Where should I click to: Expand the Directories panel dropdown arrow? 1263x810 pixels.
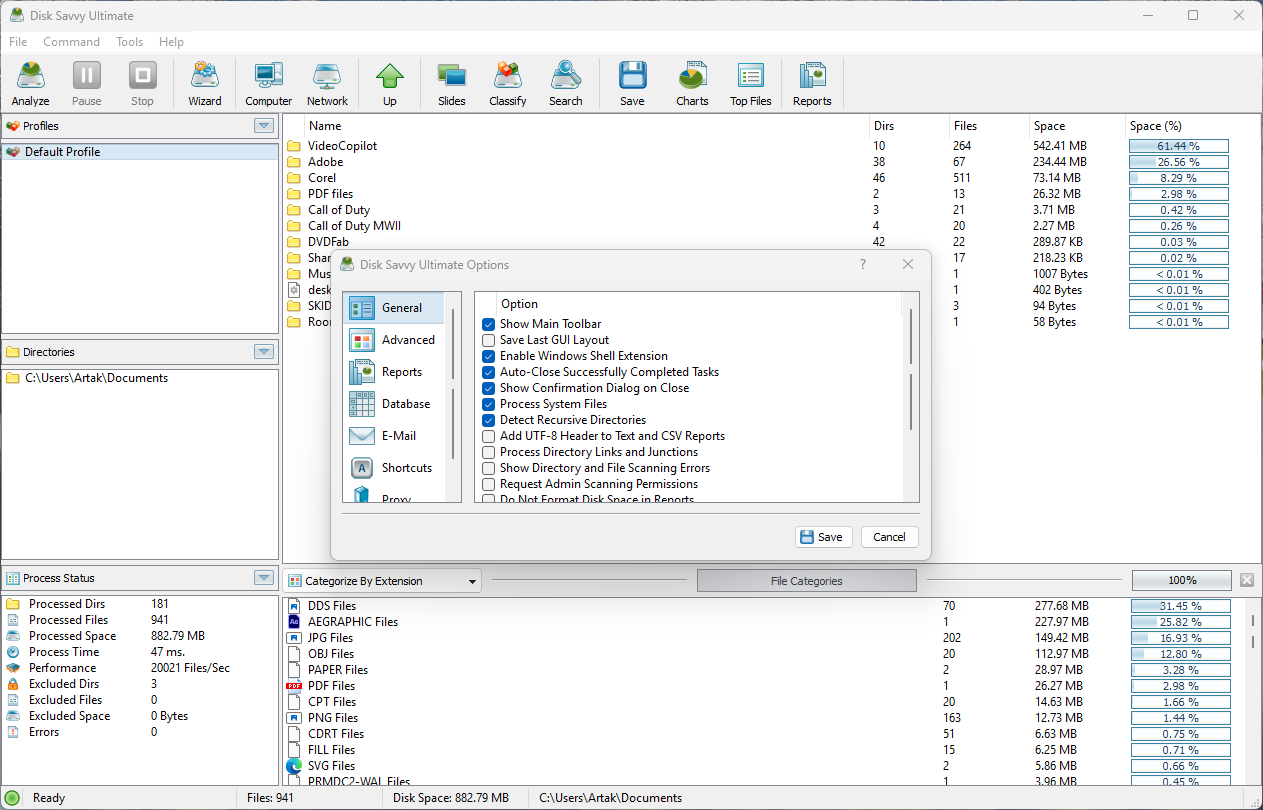264,352
